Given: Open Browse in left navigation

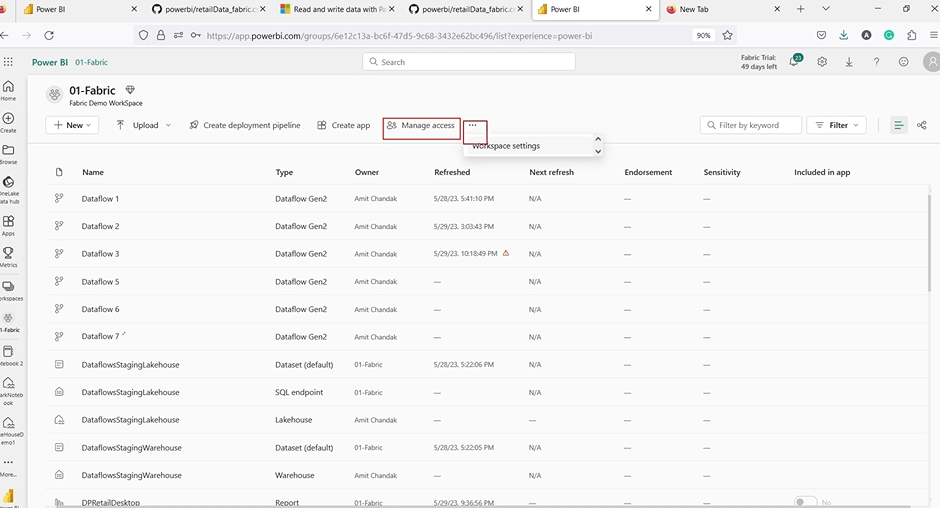Looking at the screenshot, I should tap(8, 154).
